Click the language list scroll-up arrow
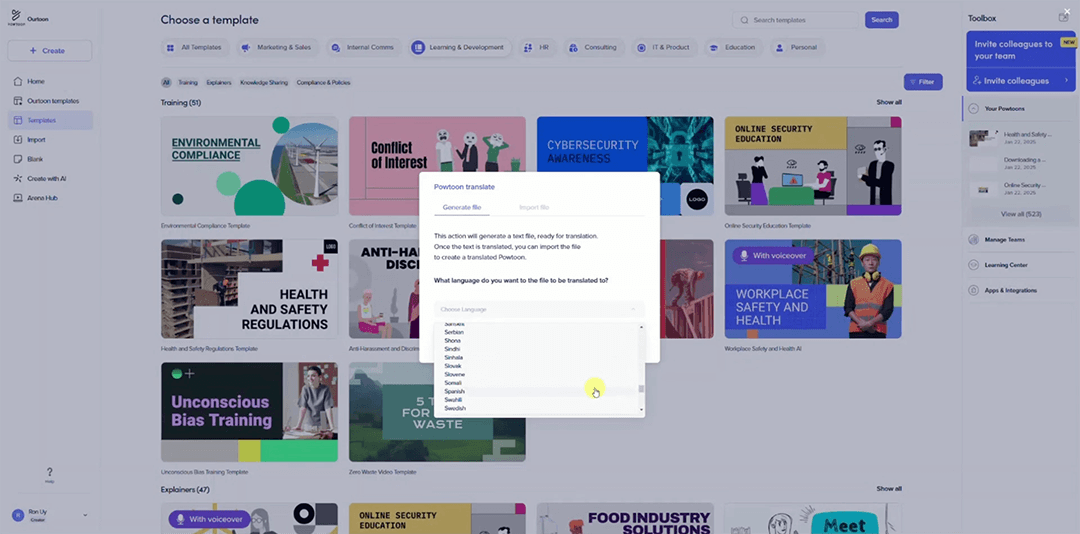The image size is (1080, 534). coord(641,327)
